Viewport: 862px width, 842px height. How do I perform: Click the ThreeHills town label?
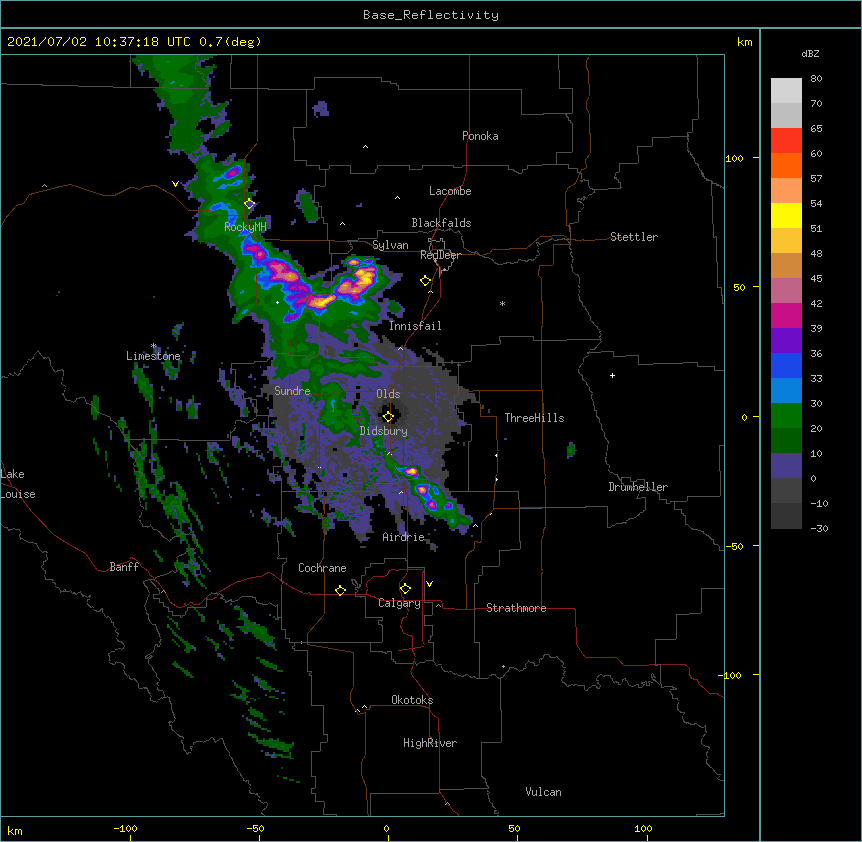[534, 418]
